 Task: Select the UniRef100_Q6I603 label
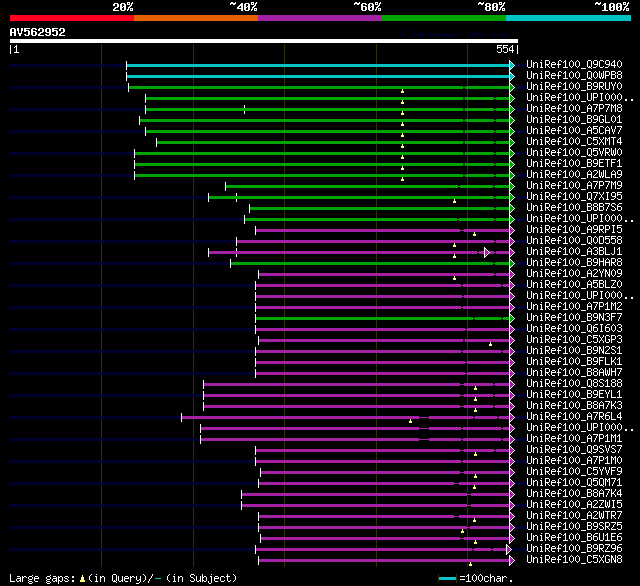(x=574, y=329)
